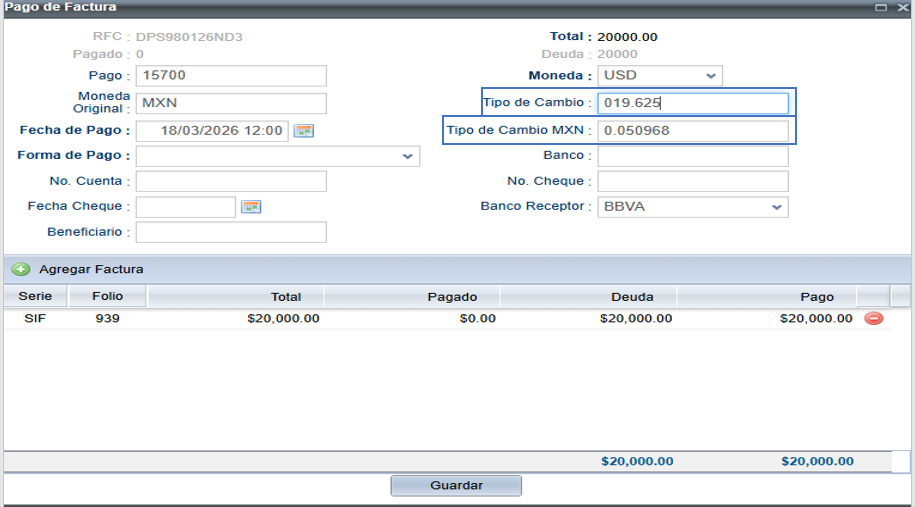Click the Moneda Original field
Image resolution: width=915 pixels, height=507 pixels.
pyautogui.click(x=231, y=103)
